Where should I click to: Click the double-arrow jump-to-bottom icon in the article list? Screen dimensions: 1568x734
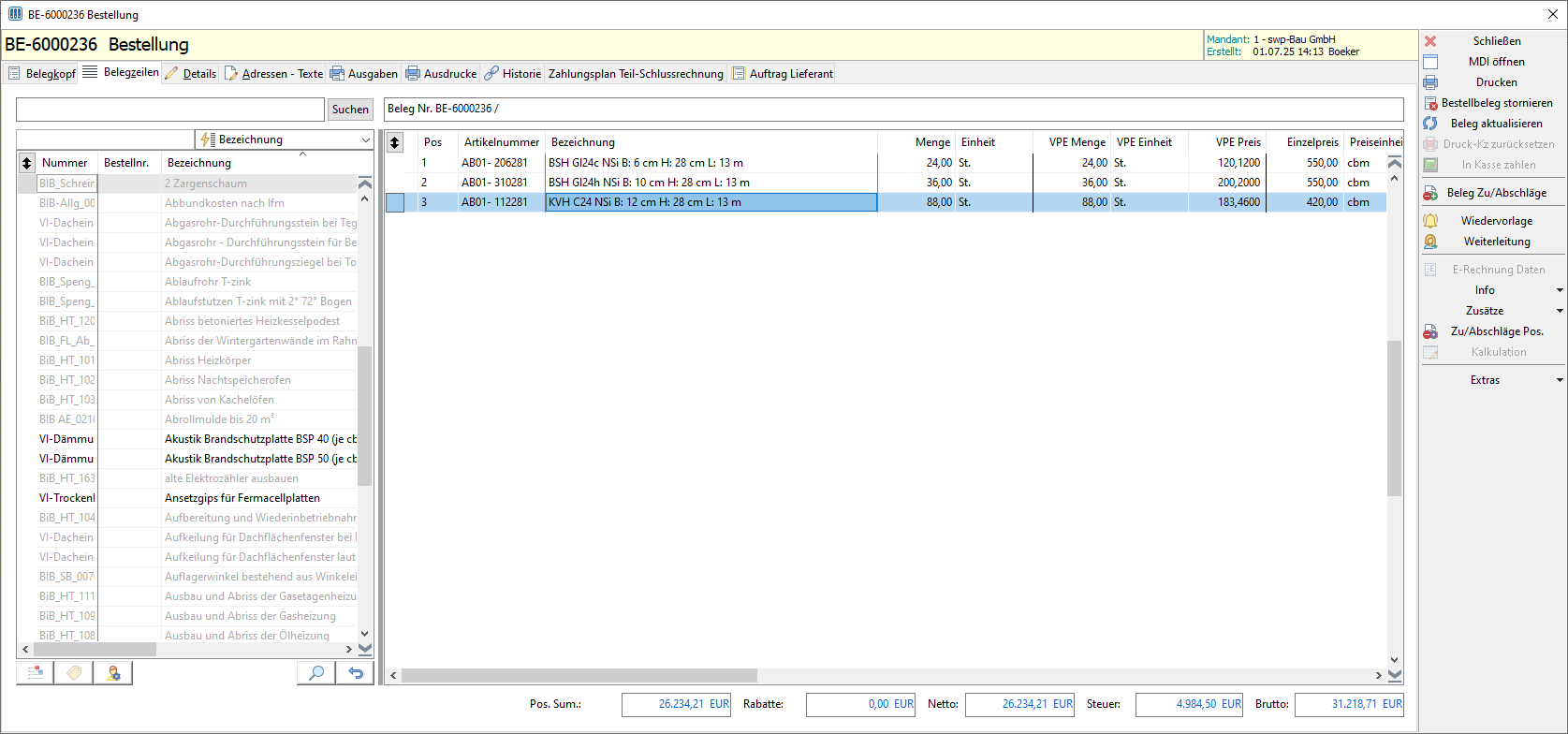(365, 649)
